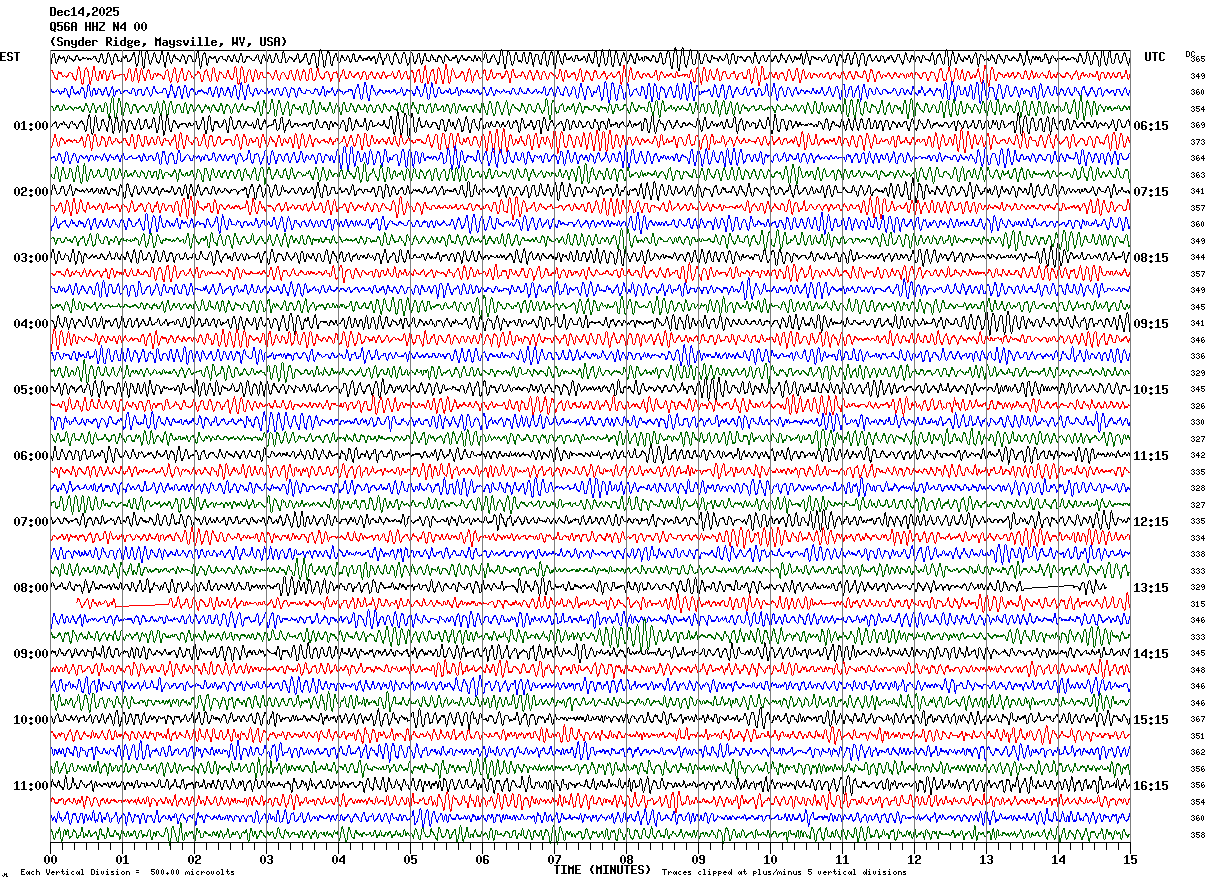Click the DC offset value 326
Screen dimensions: 1210x886
coord(1197,406)
